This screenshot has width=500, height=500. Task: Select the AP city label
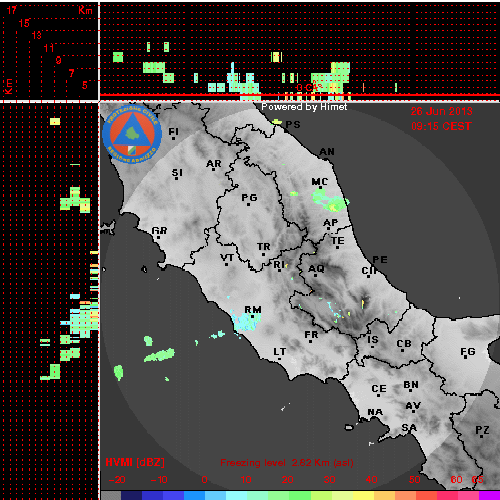coord(331,222)
